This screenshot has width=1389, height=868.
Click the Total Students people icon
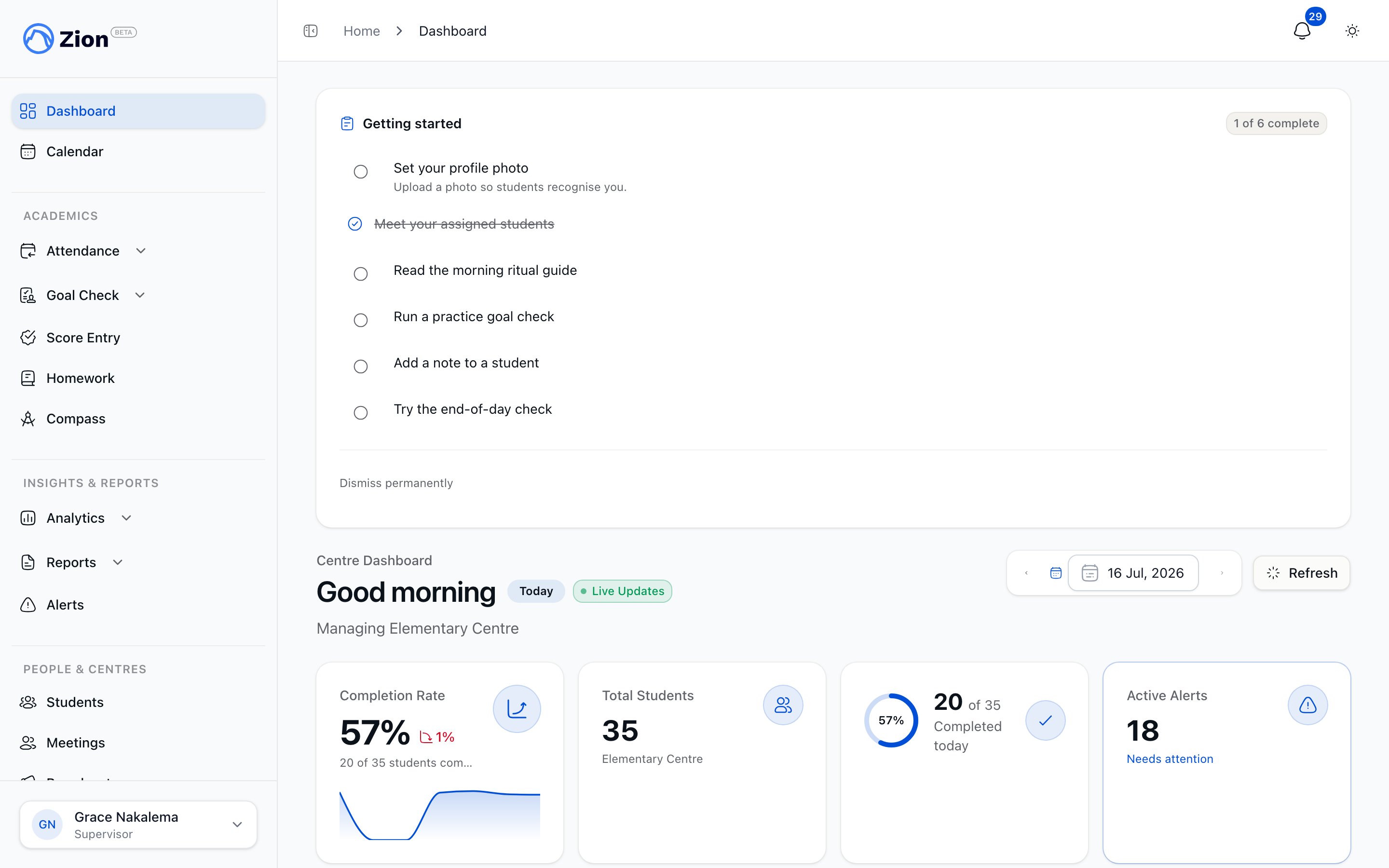click(783, 705)
